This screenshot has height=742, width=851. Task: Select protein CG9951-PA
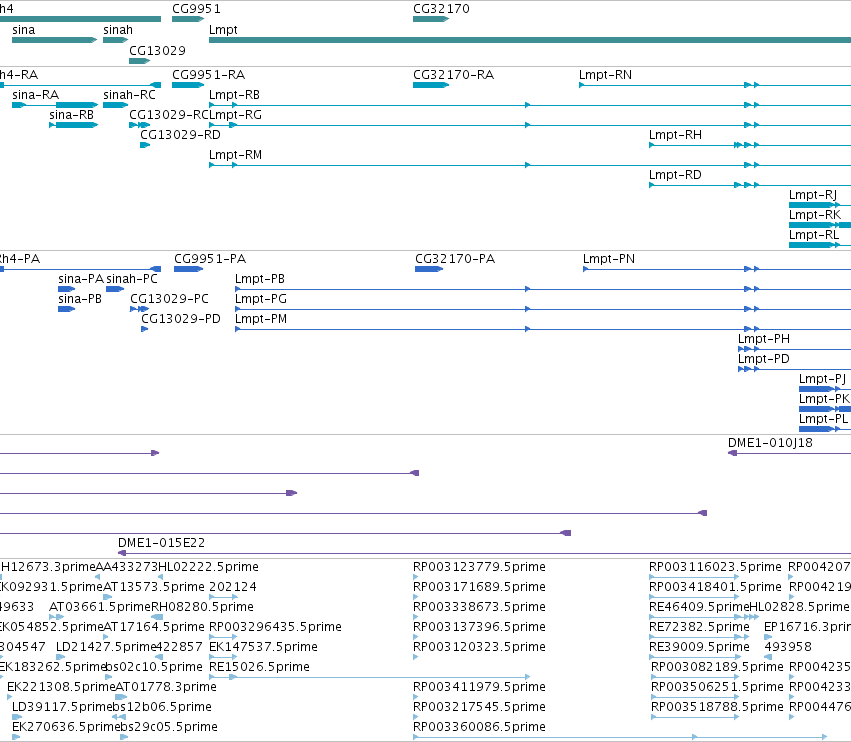(x=210, y=258)
